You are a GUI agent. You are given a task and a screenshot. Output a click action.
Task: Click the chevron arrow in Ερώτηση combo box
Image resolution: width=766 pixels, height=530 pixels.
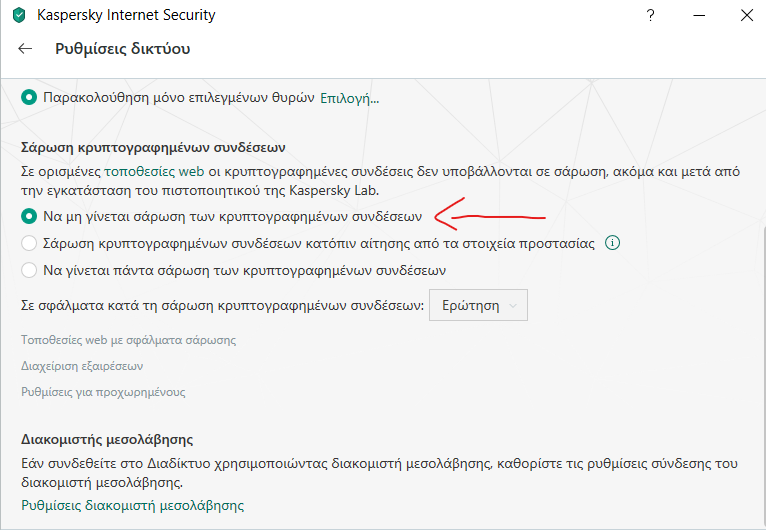pos(512,306)
